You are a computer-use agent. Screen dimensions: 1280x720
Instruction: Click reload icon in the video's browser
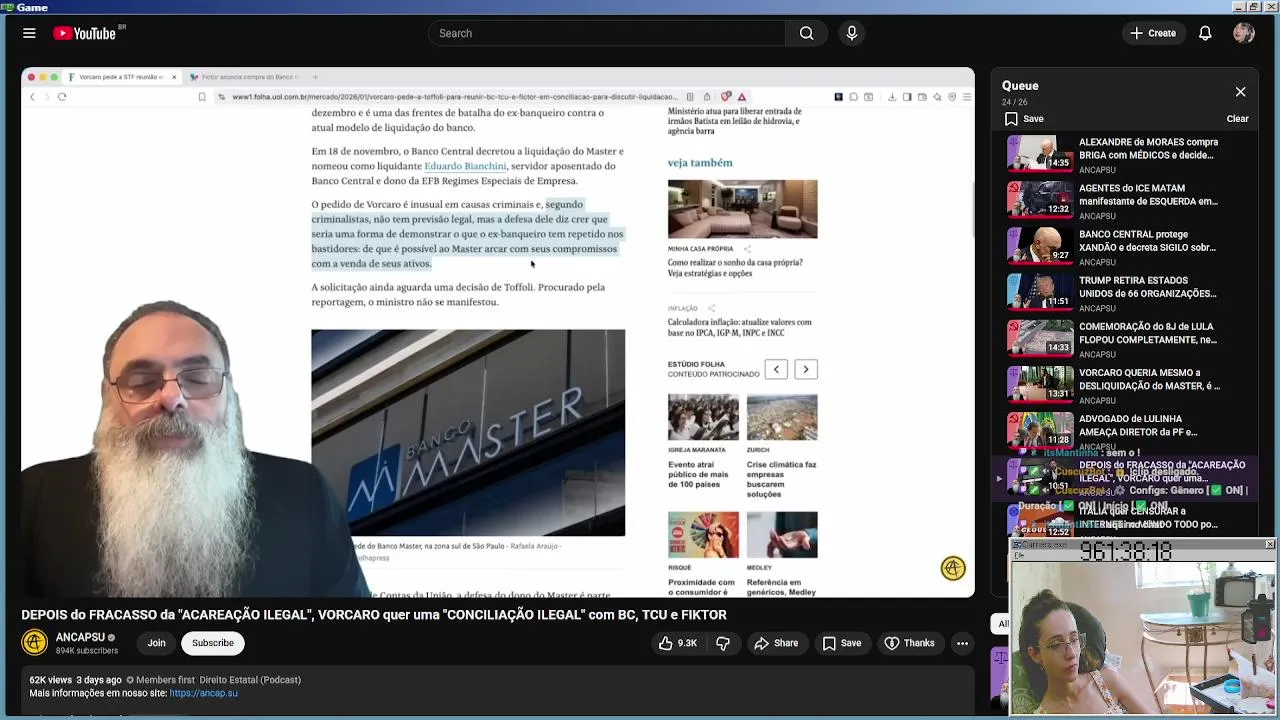click(62, 97)
